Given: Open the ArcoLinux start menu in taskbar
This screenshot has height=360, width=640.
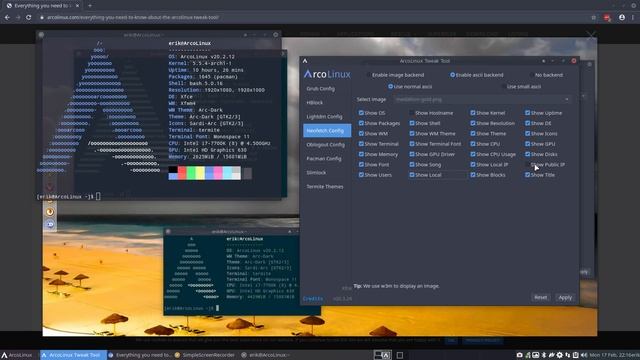Looking at the screenshot, I should 17,355.
